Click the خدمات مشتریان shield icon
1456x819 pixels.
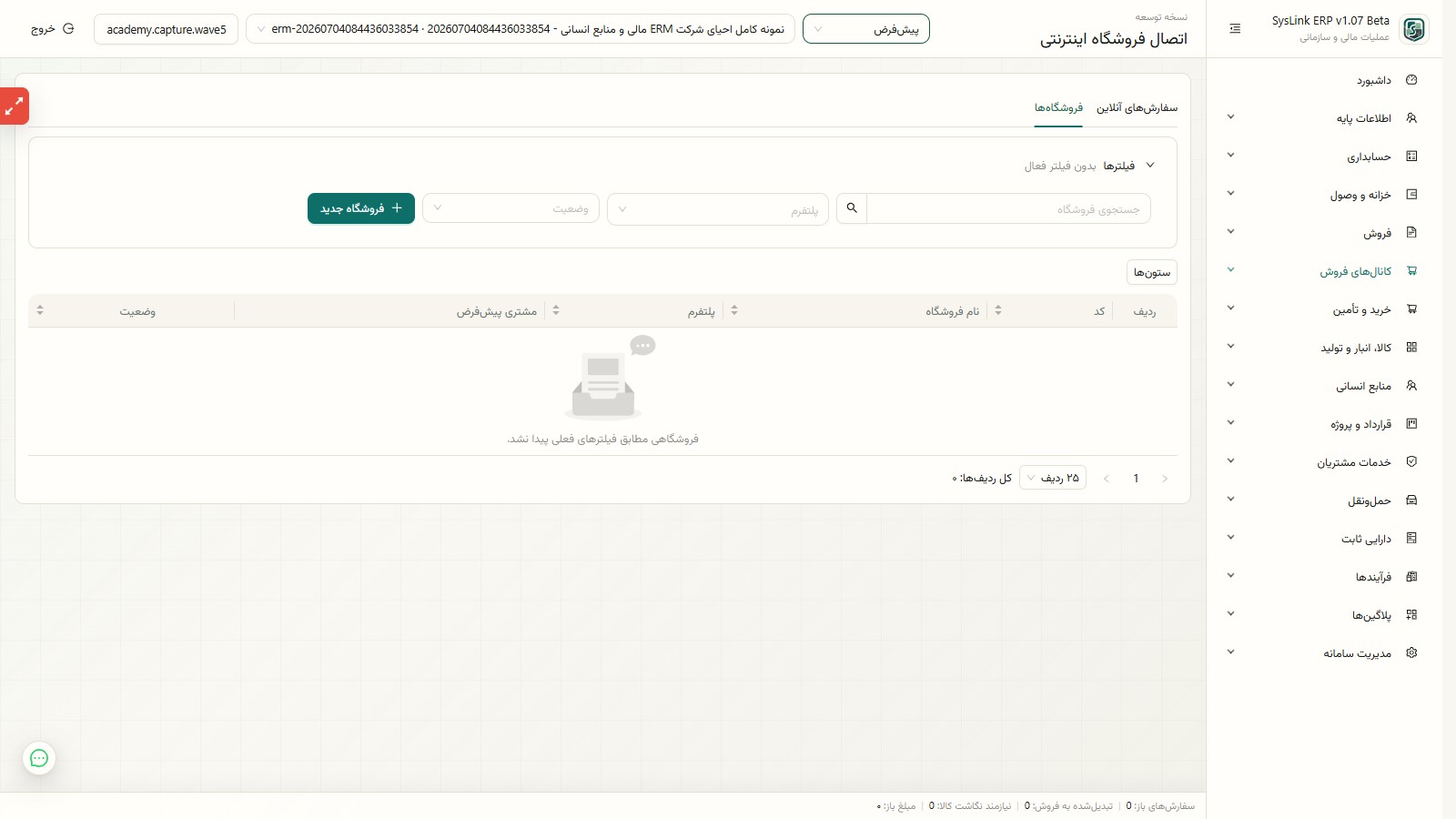[x=1411, y=462]
